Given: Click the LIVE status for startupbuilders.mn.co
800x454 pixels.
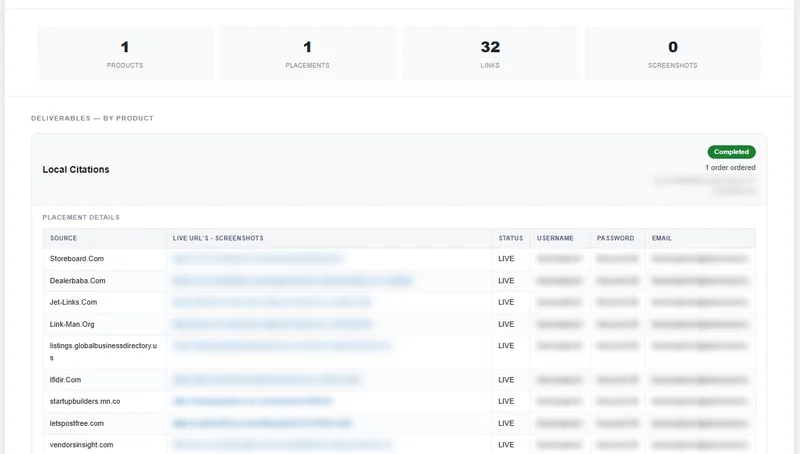Looking at the screenshot, I should (506, 401).
